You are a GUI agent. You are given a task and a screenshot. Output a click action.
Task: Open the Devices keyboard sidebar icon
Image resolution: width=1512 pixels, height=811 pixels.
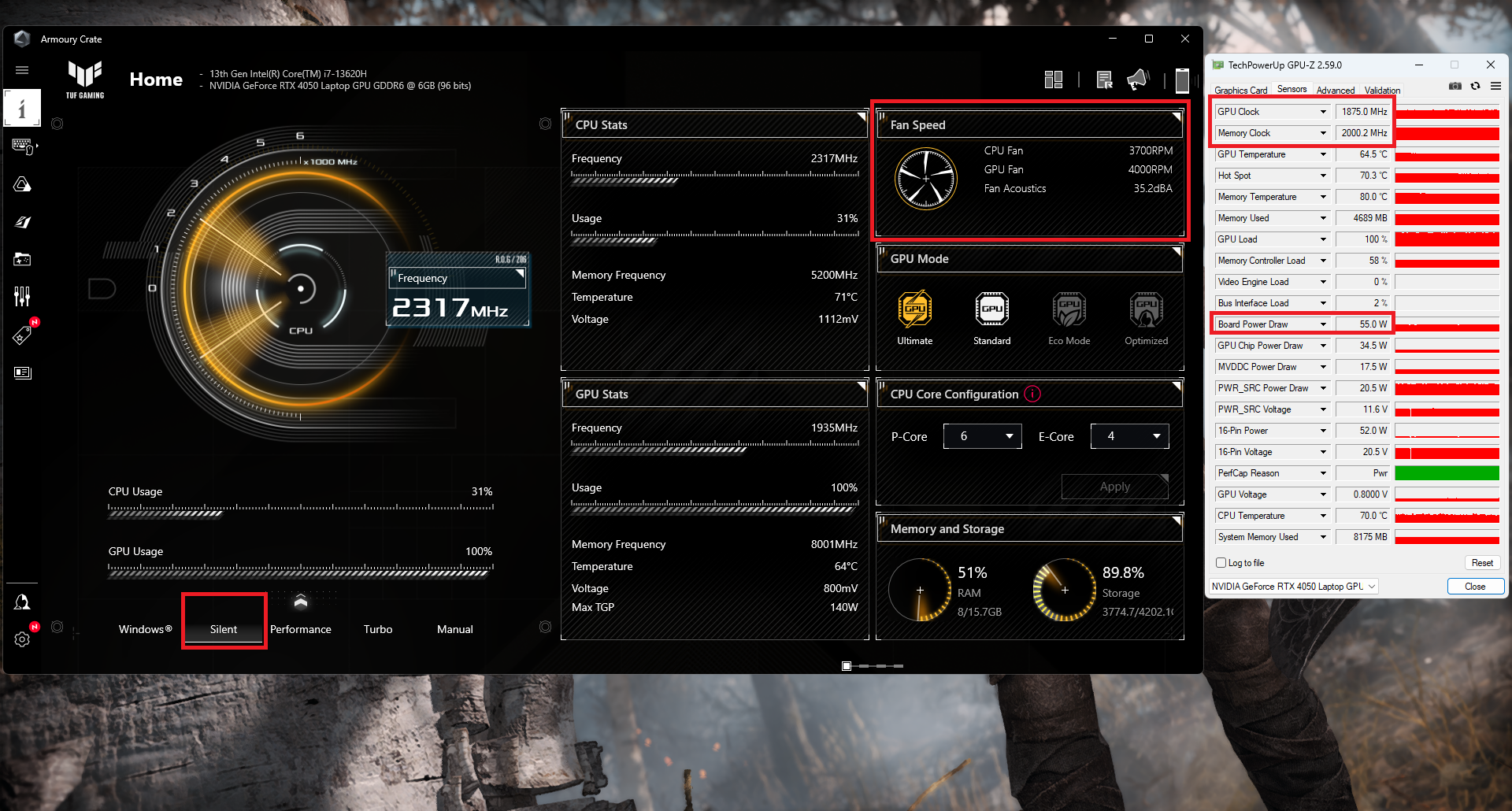pos(22,146)
